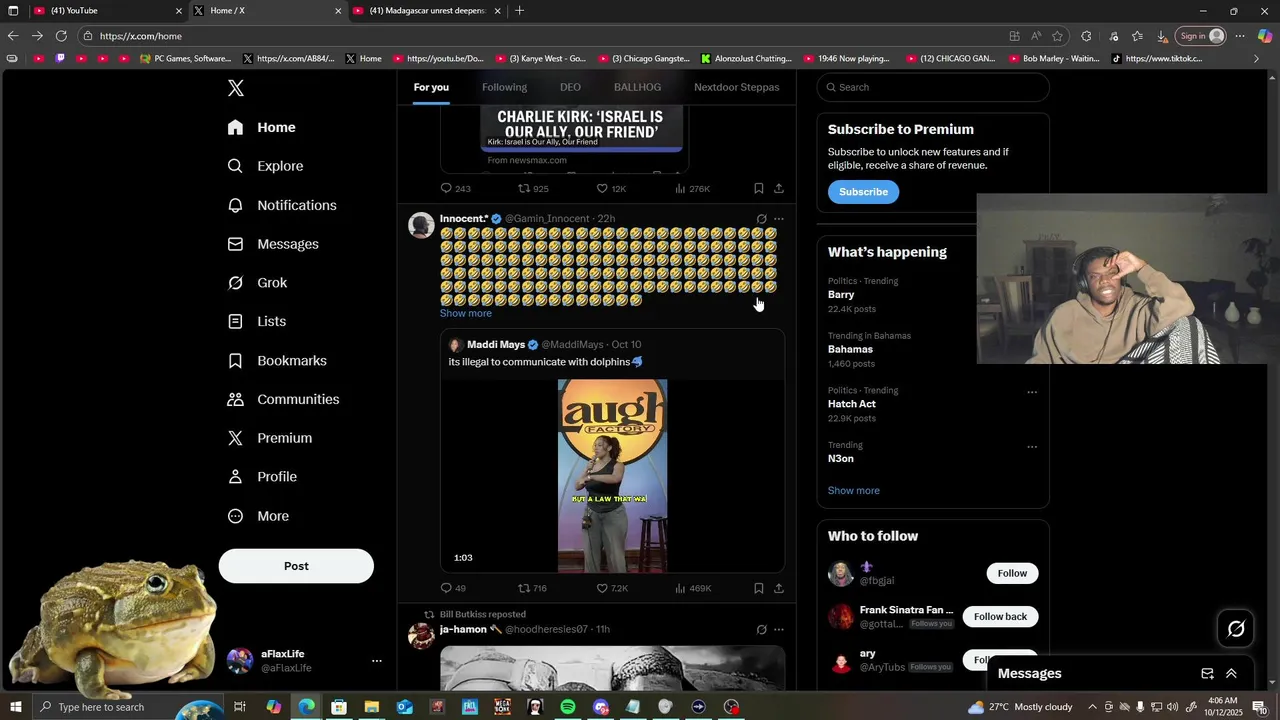Bookmark the Innocent post

point(758,589)
